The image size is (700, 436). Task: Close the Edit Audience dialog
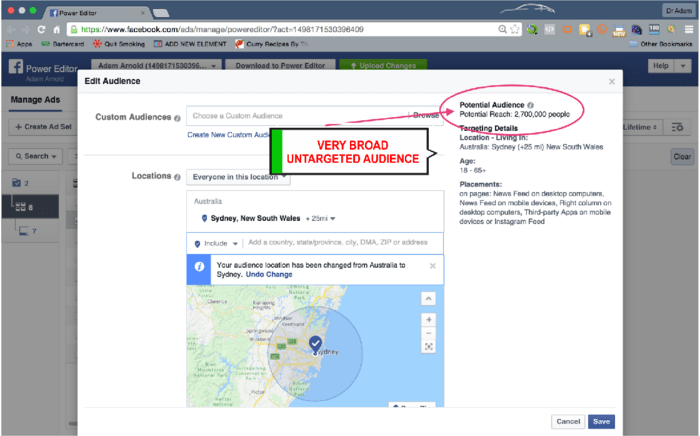click(x=612, y=81)
